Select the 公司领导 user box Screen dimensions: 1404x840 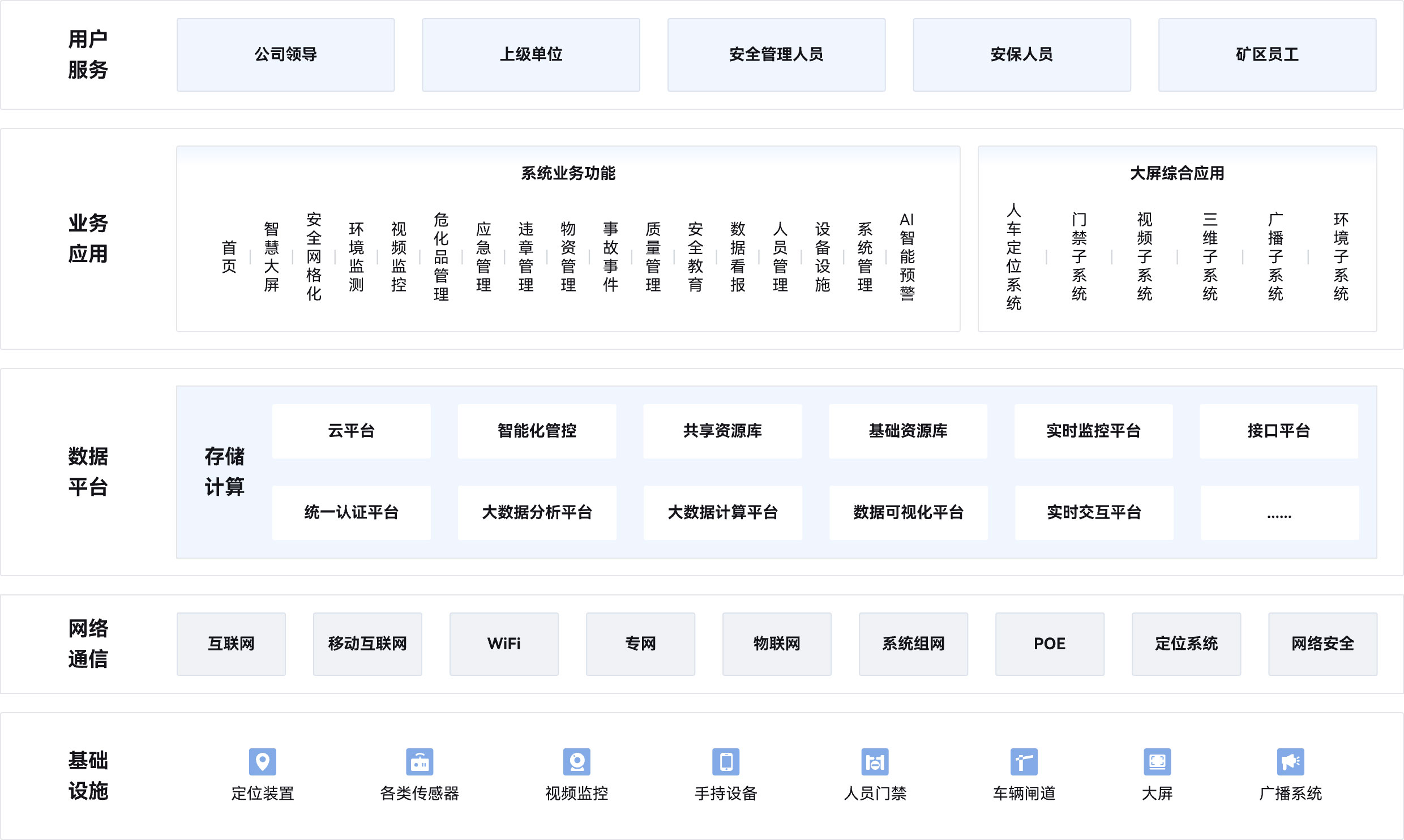click(285, 55)
